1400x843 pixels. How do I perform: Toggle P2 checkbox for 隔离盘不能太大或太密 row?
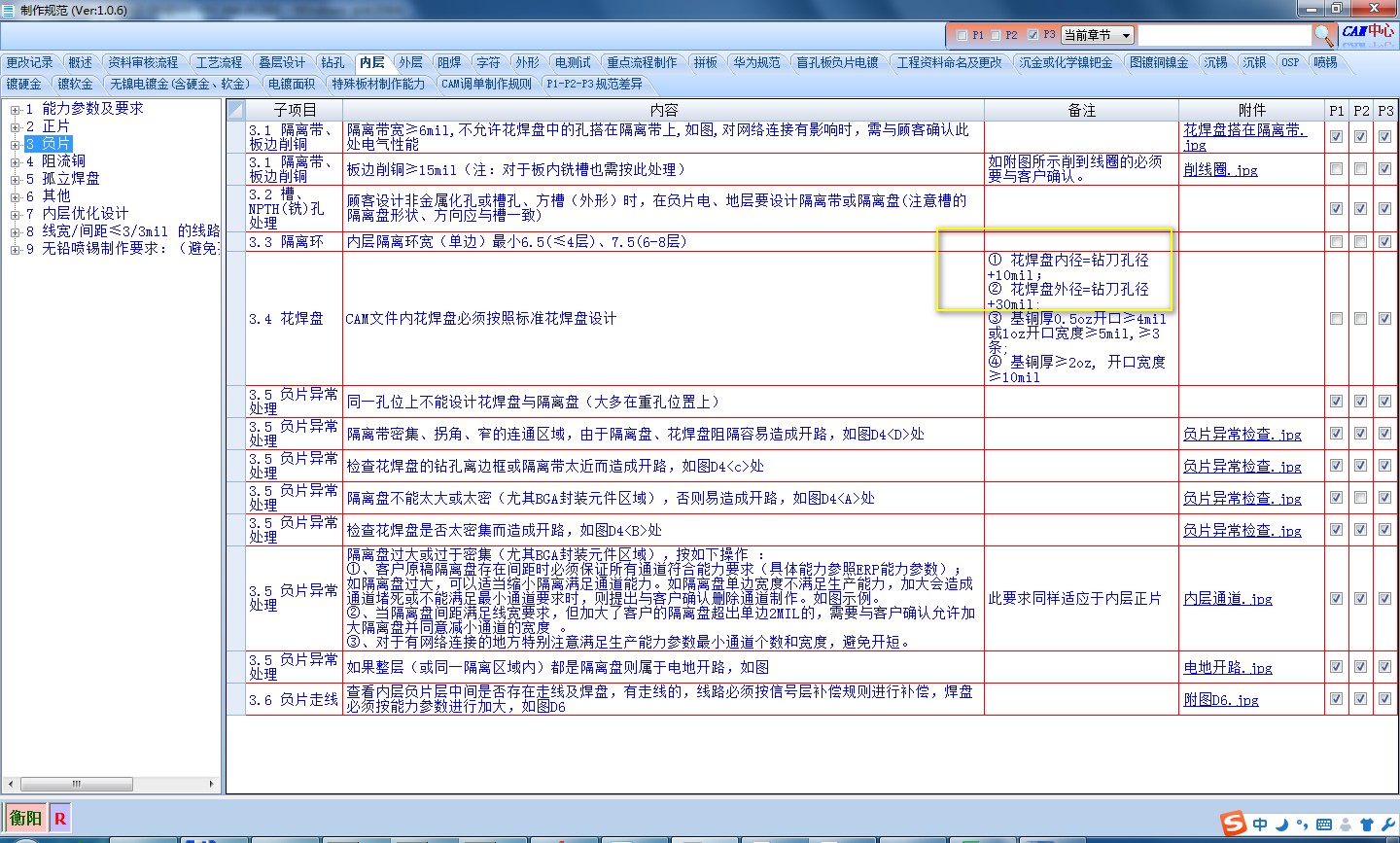point(1360,498)
